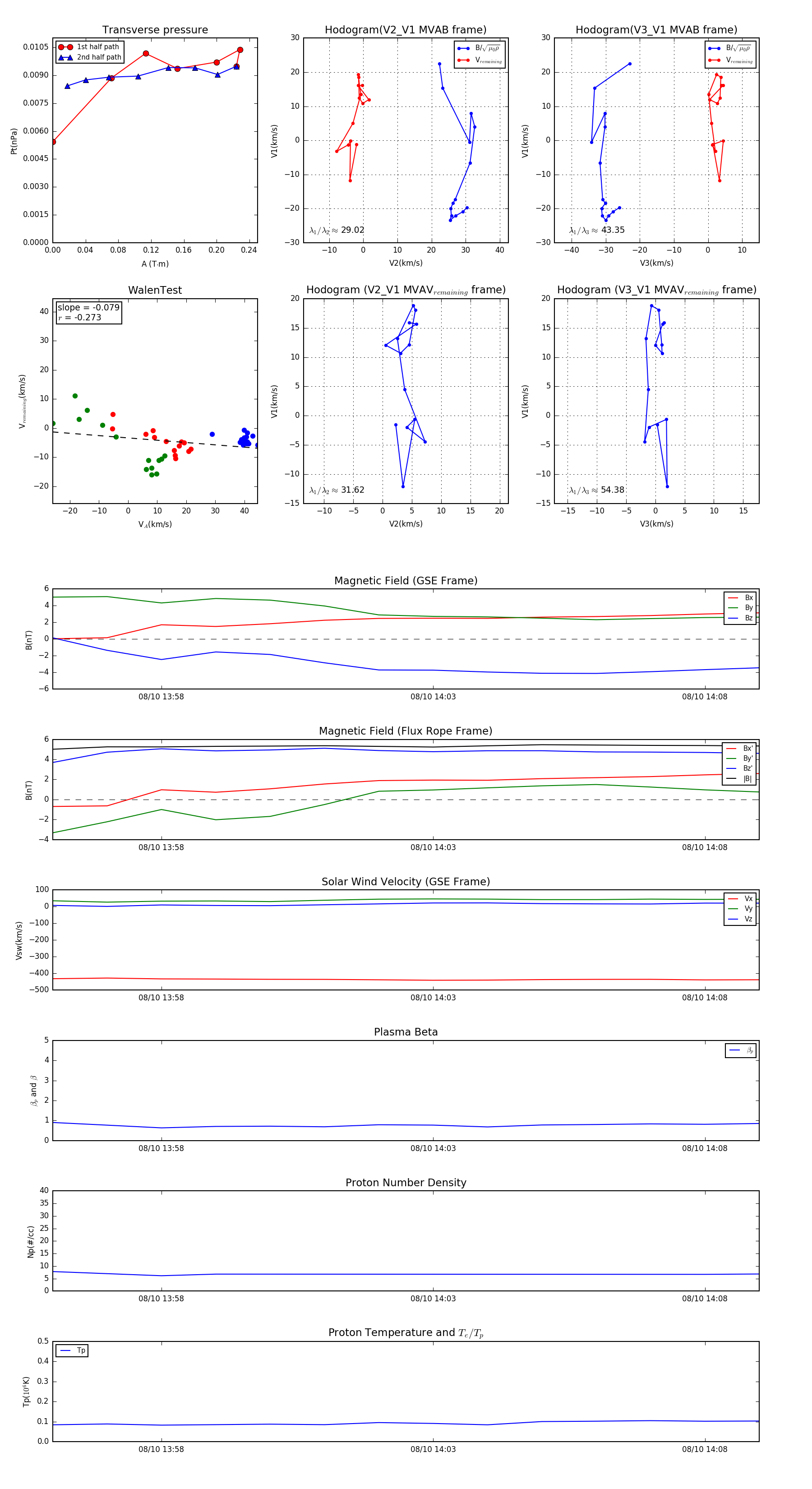
Task: Click the eigenvalue ratio 43.35 annotation
Action: click(x=597, y=230)
